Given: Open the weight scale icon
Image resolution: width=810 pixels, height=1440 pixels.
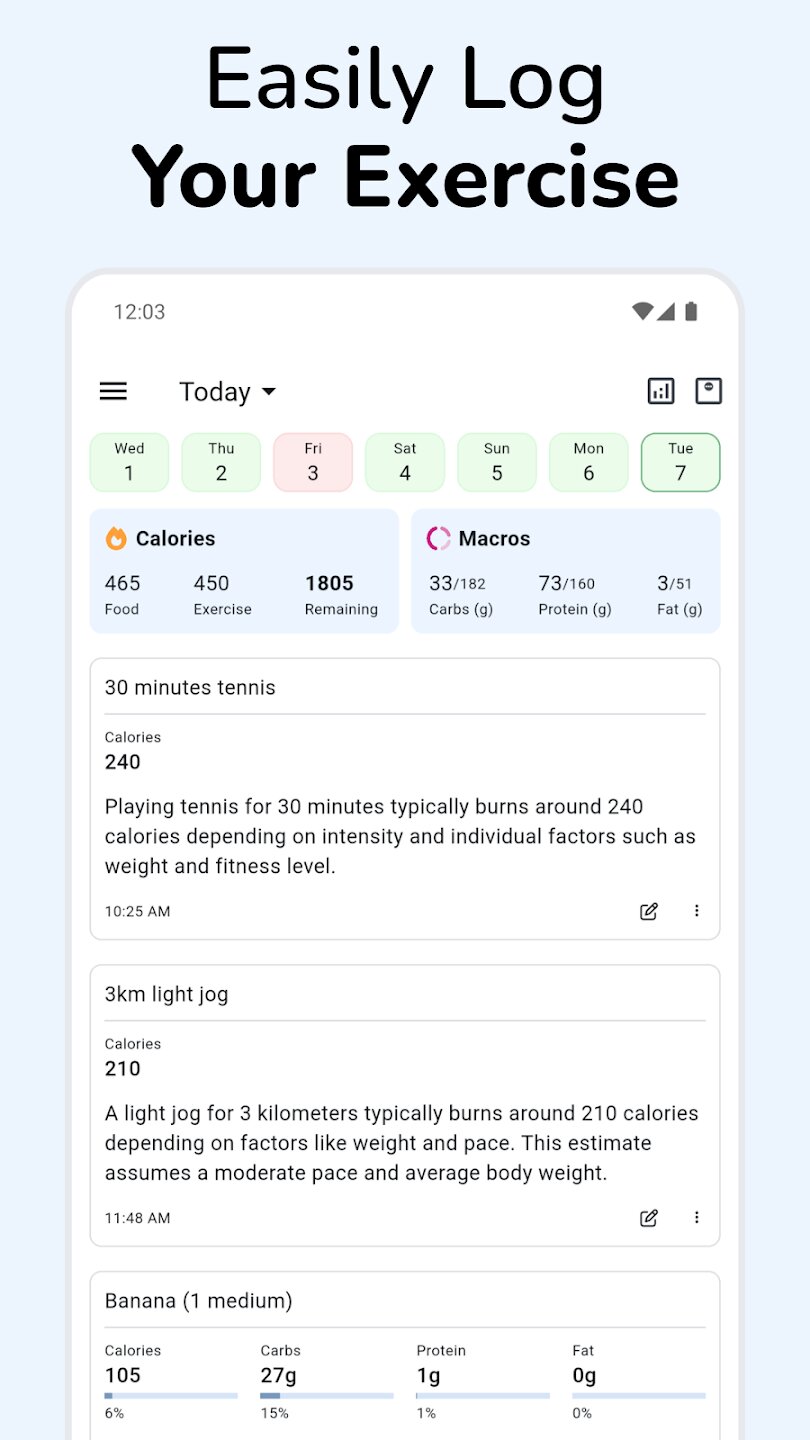Looking at the screenshot, I should tap(708, 391).
